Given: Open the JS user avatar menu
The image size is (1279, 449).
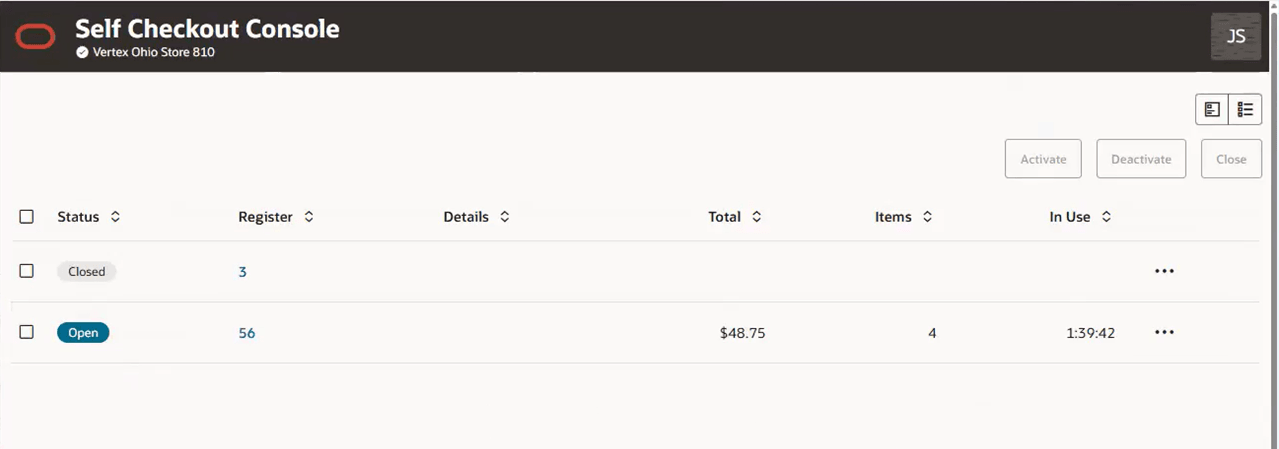Looking at the screenshot, I should pos(1236,36).
